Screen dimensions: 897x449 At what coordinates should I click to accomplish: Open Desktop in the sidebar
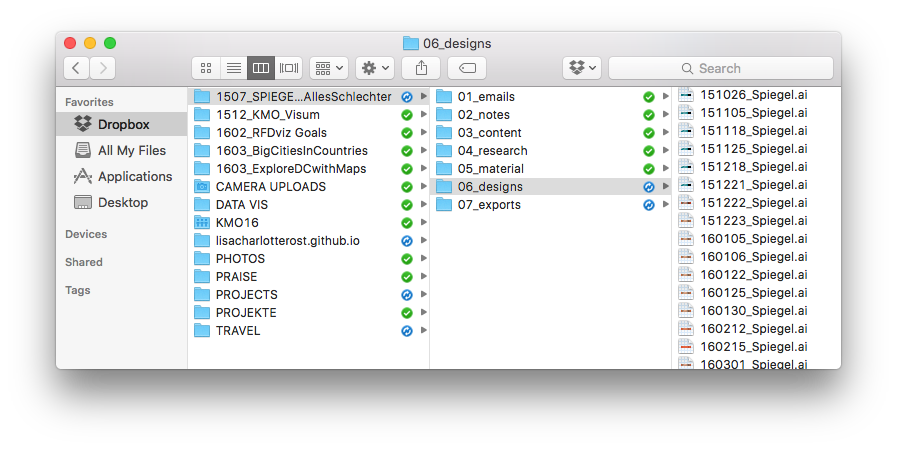(x=122, y=202)
